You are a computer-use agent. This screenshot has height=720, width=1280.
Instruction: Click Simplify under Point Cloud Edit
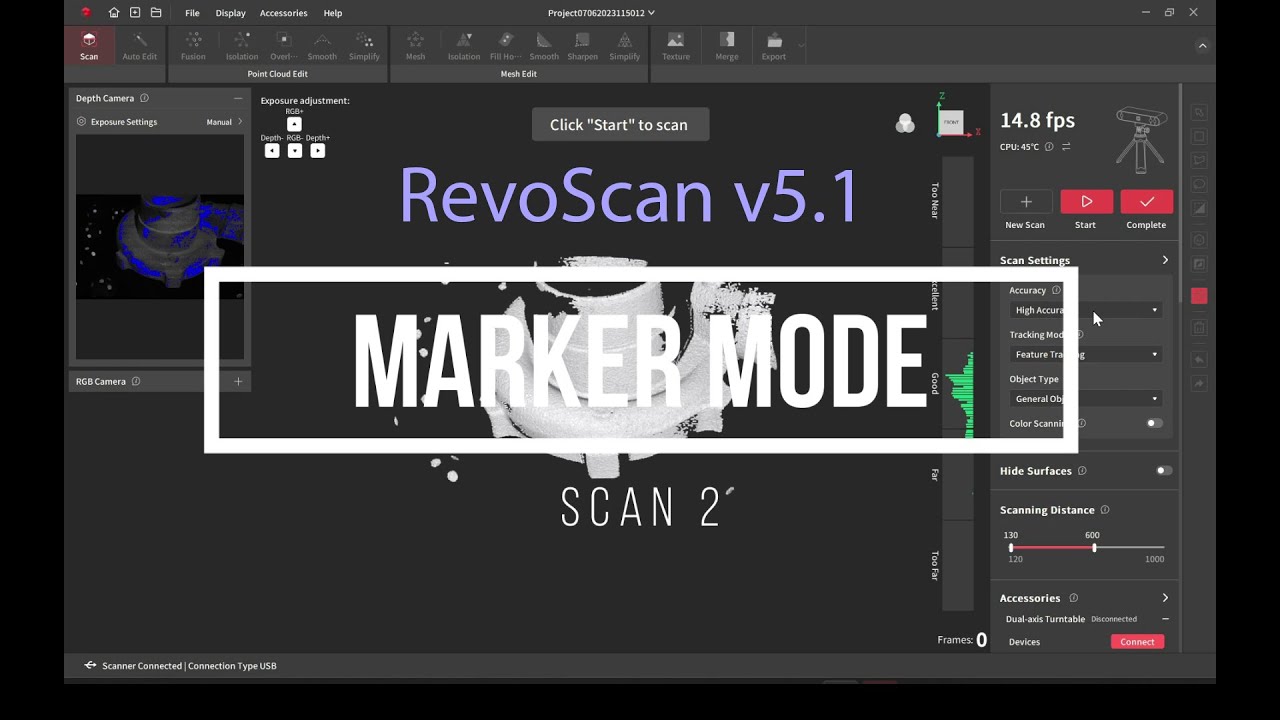pos(364,46)
